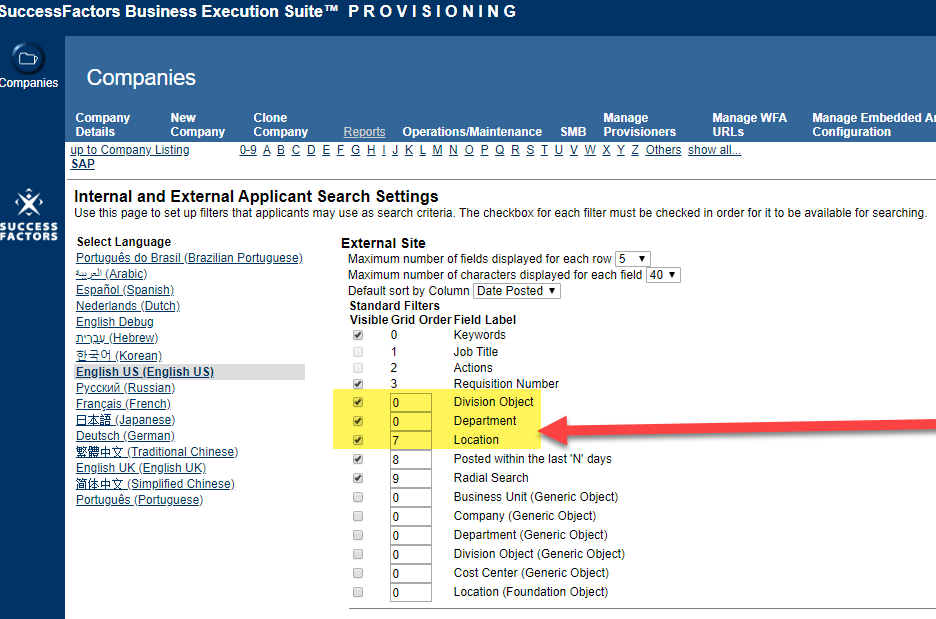Image resolution: width=936 pixels, height=619 pixels.
Task: Choose the Simplified Chinese language link
Action: [x=155, y=484]
